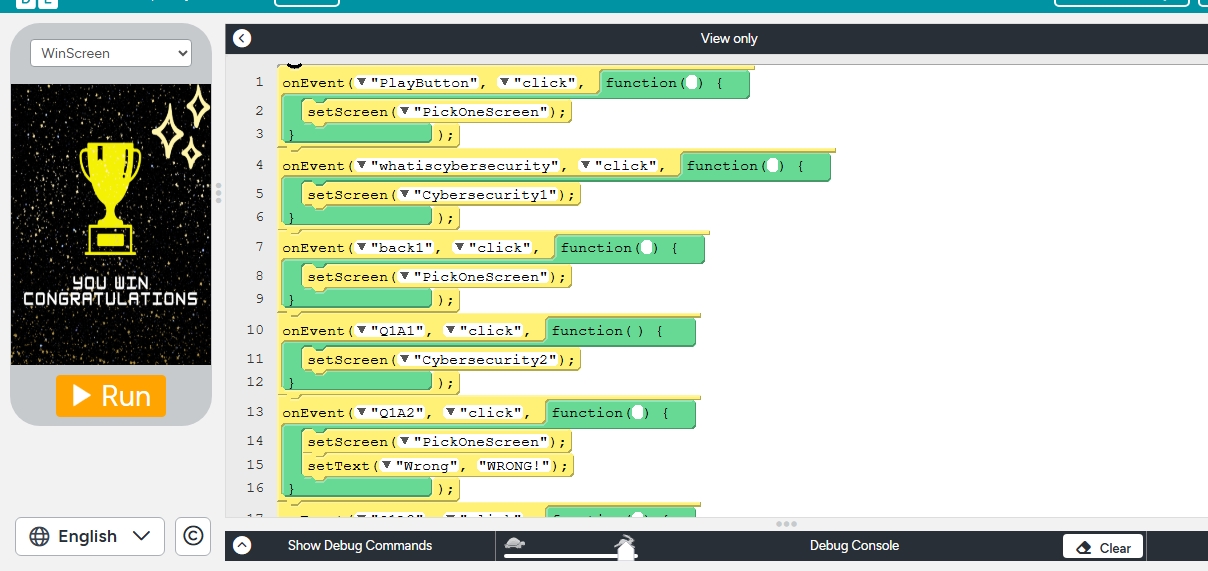The image size is (1208, 571).
Task: Open the "Cybersecurity2" screen dropdown
Action: coord(405,360)
